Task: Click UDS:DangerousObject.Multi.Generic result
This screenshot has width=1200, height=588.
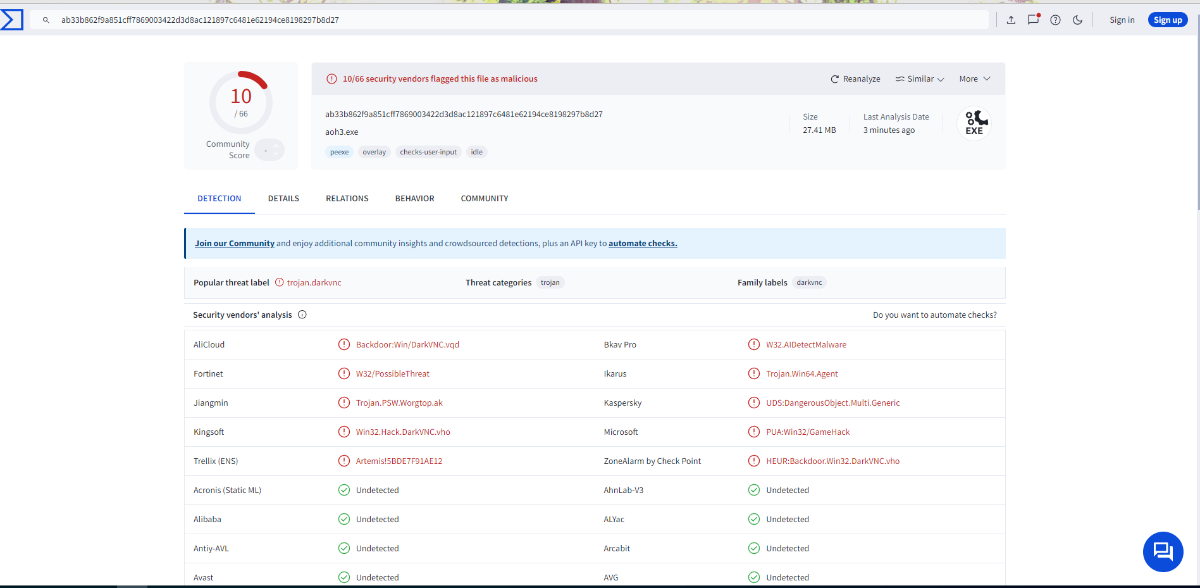Action: coord(833,403)
